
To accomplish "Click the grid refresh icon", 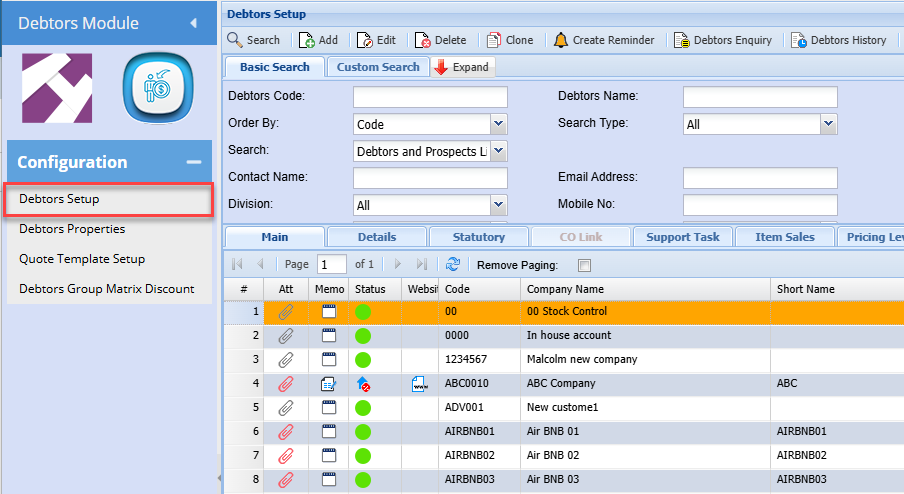I will 453,265.
